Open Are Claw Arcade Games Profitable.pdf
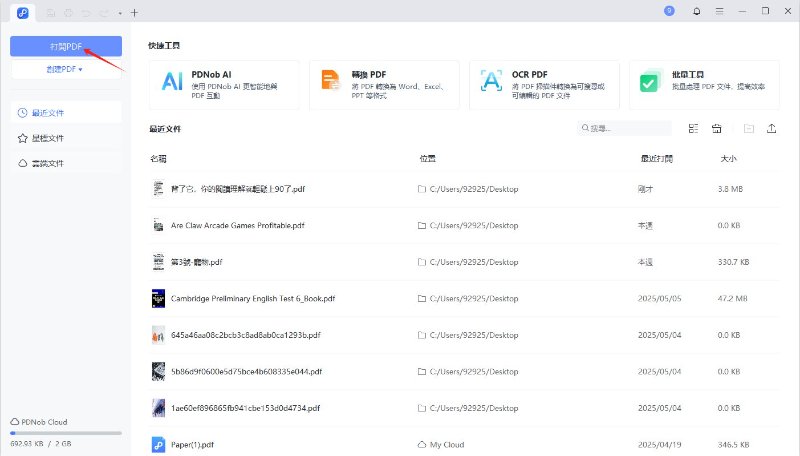800x456 pixels. click(x=237, y=225)
